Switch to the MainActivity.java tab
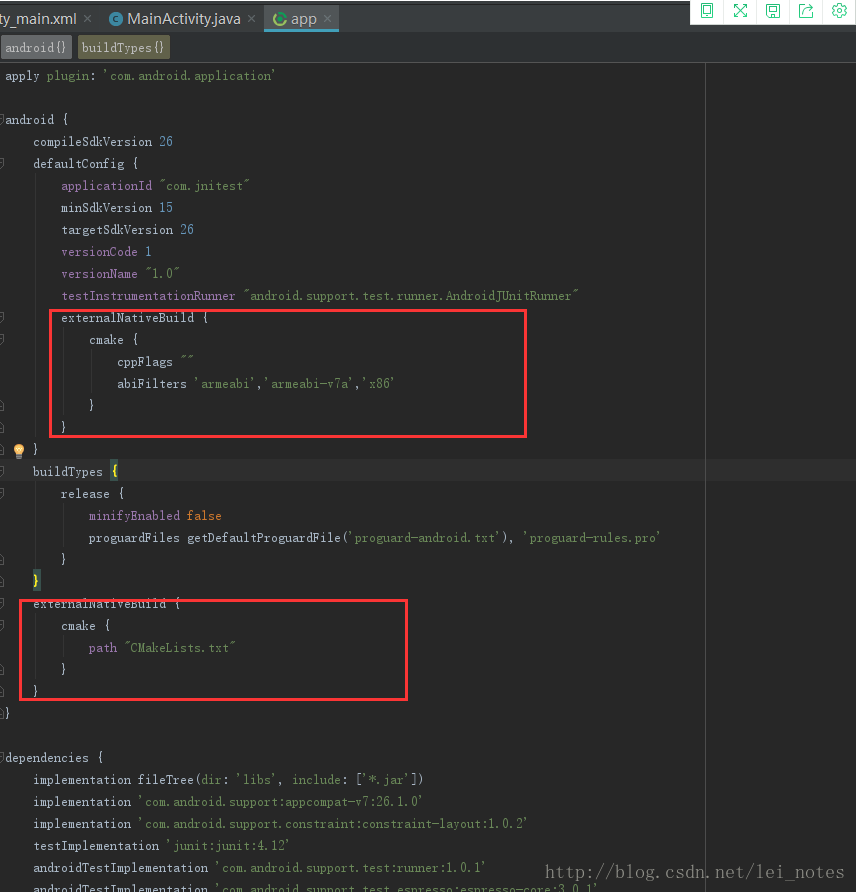The image size is (856, 892). click(x=184, y=19)
